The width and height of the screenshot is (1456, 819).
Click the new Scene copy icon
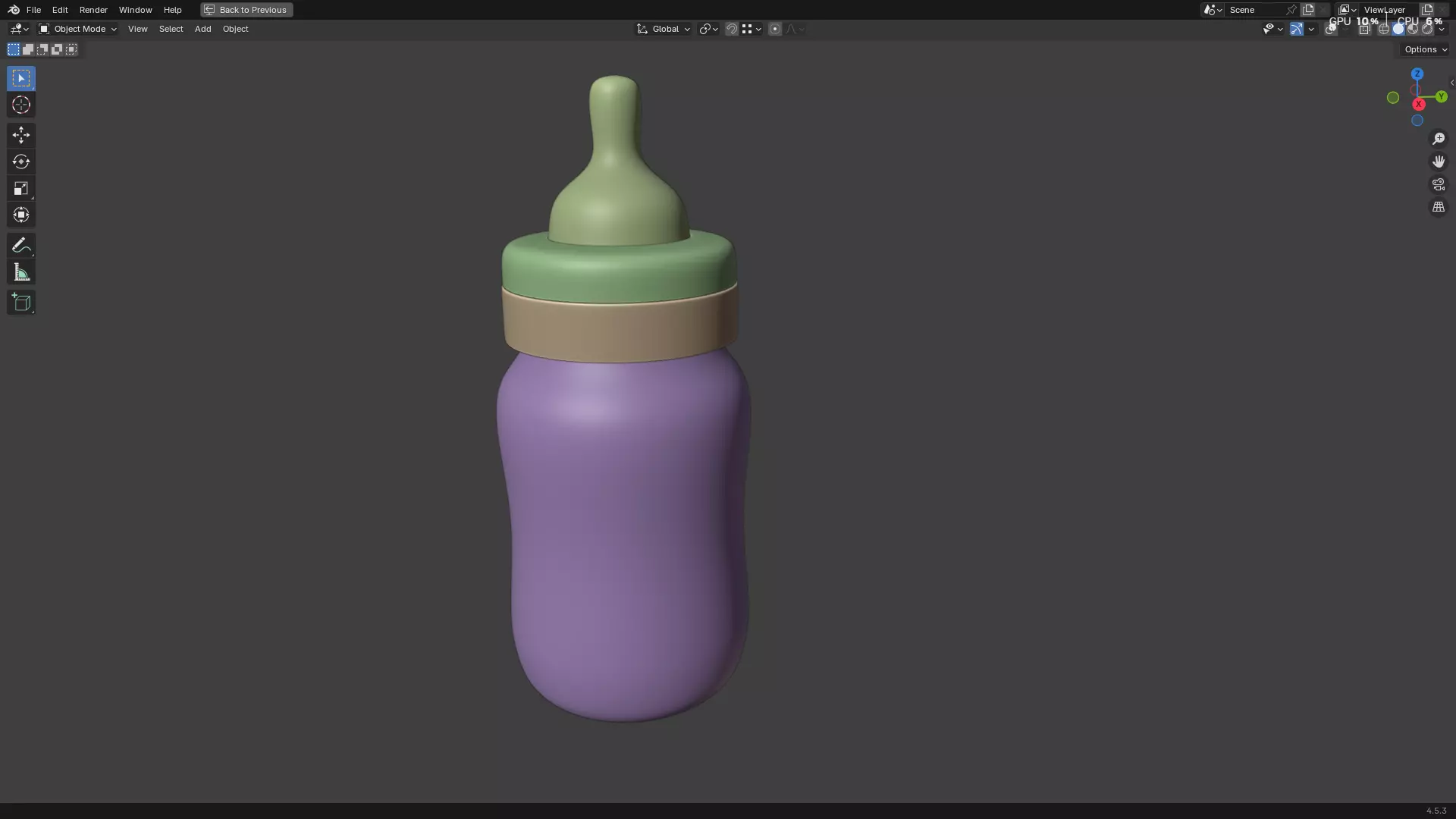1308,10
